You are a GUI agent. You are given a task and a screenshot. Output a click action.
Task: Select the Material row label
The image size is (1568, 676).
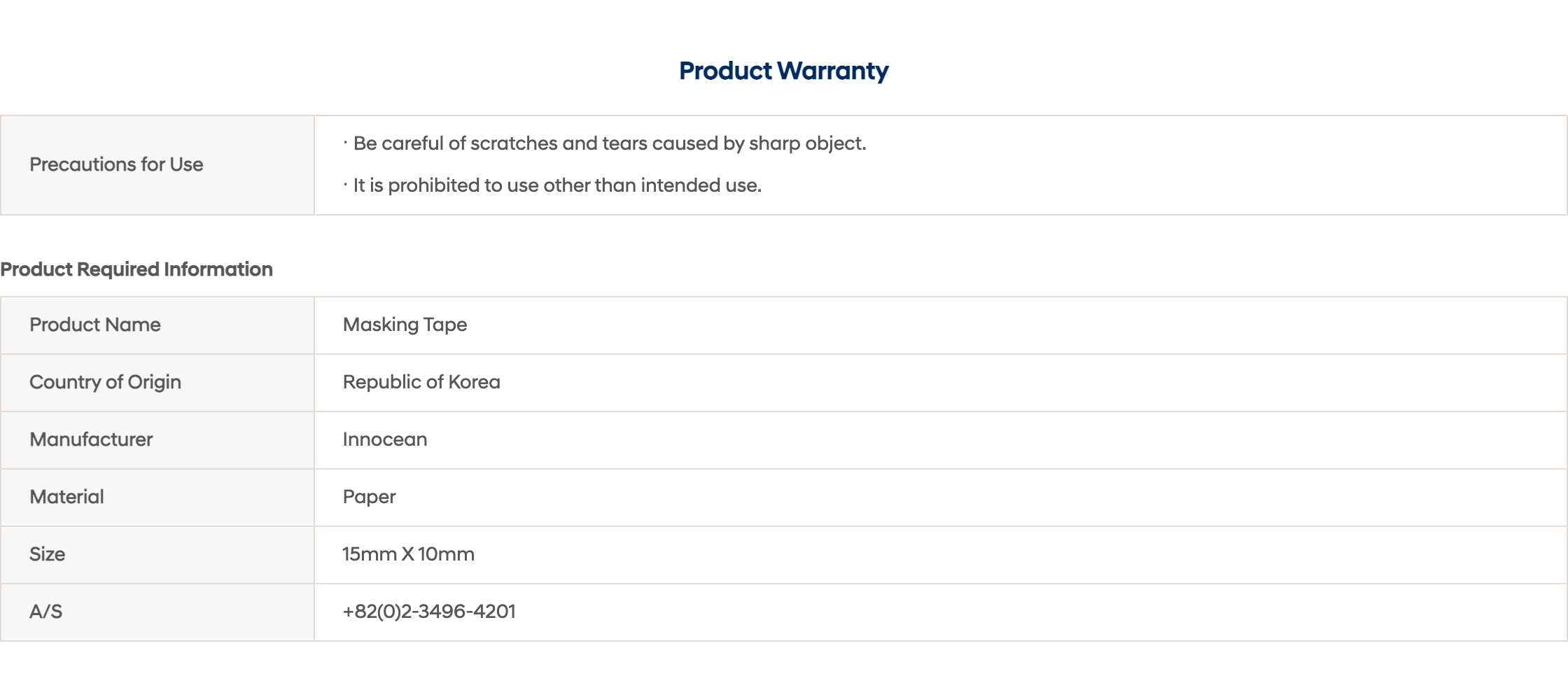pyautogui.click(x=66, y=497)
